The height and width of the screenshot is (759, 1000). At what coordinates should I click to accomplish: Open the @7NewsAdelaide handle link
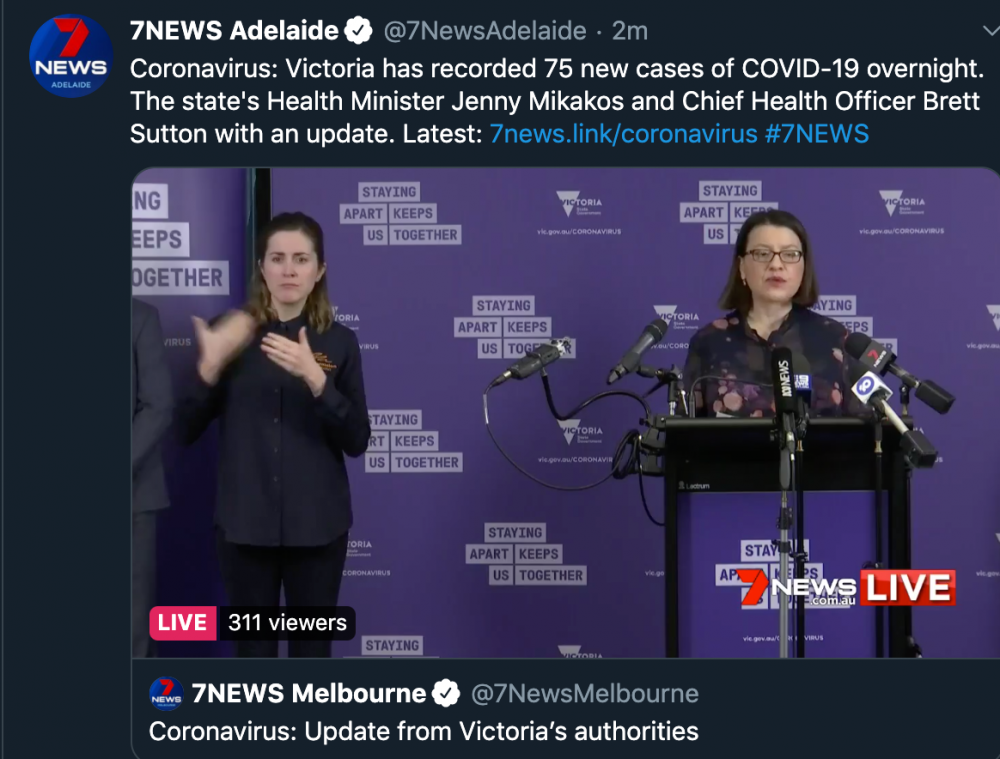(x=485, y=31)
